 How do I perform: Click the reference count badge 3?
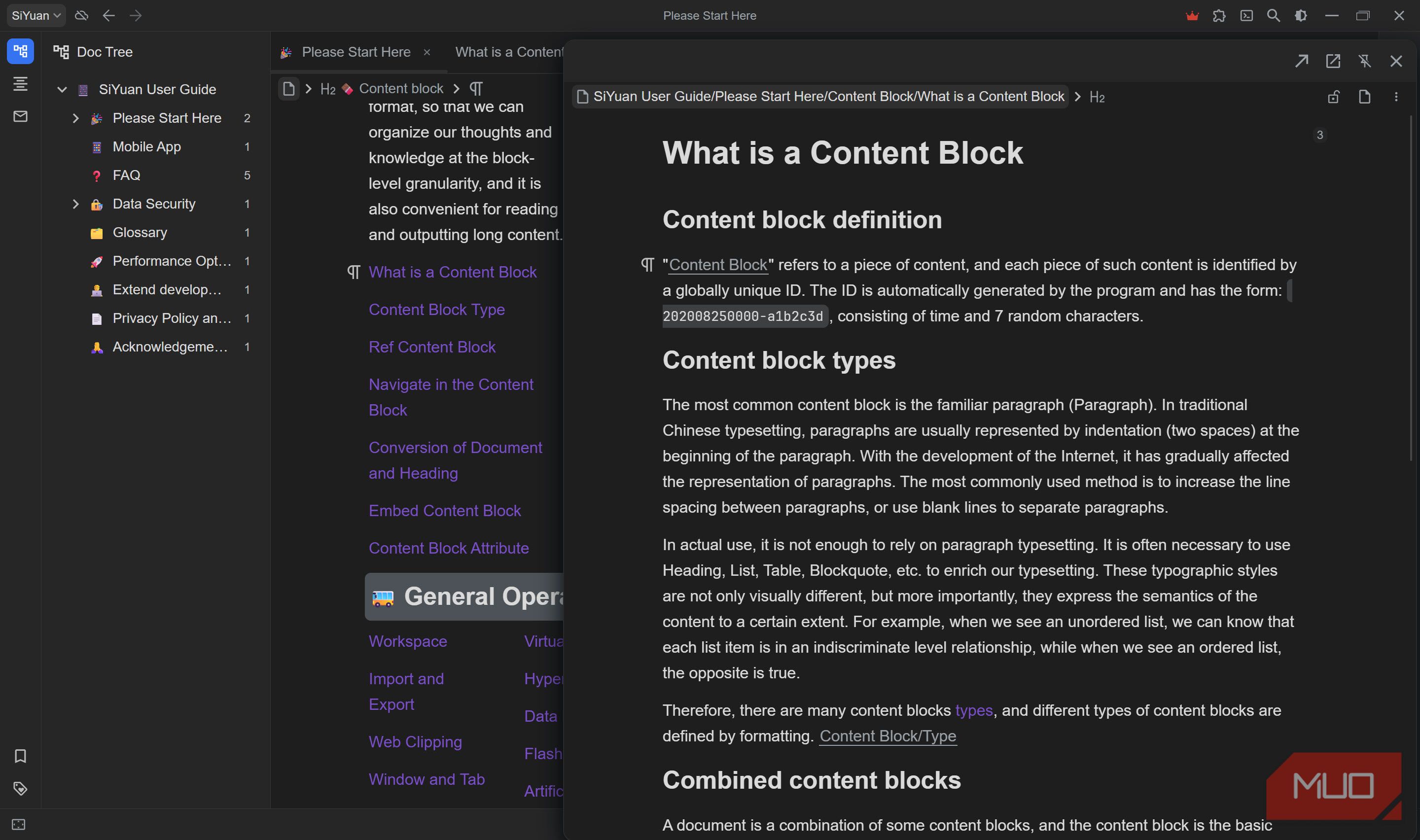coord(1319,135)
